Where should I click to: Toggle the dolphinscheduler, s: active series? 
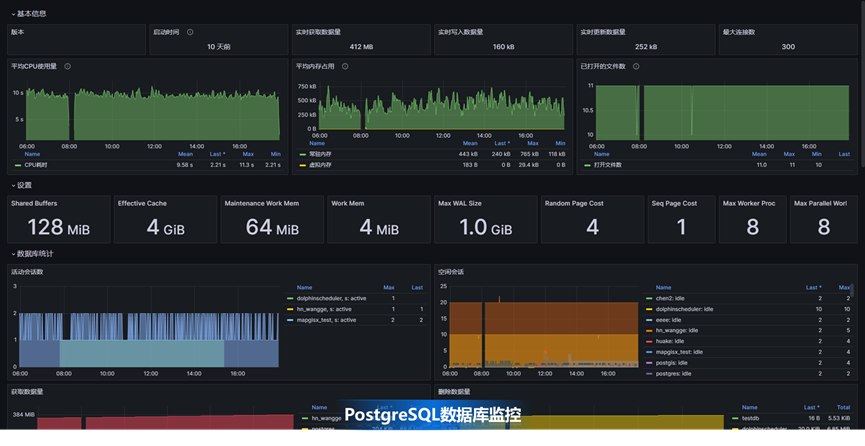[x=332, y=299]
